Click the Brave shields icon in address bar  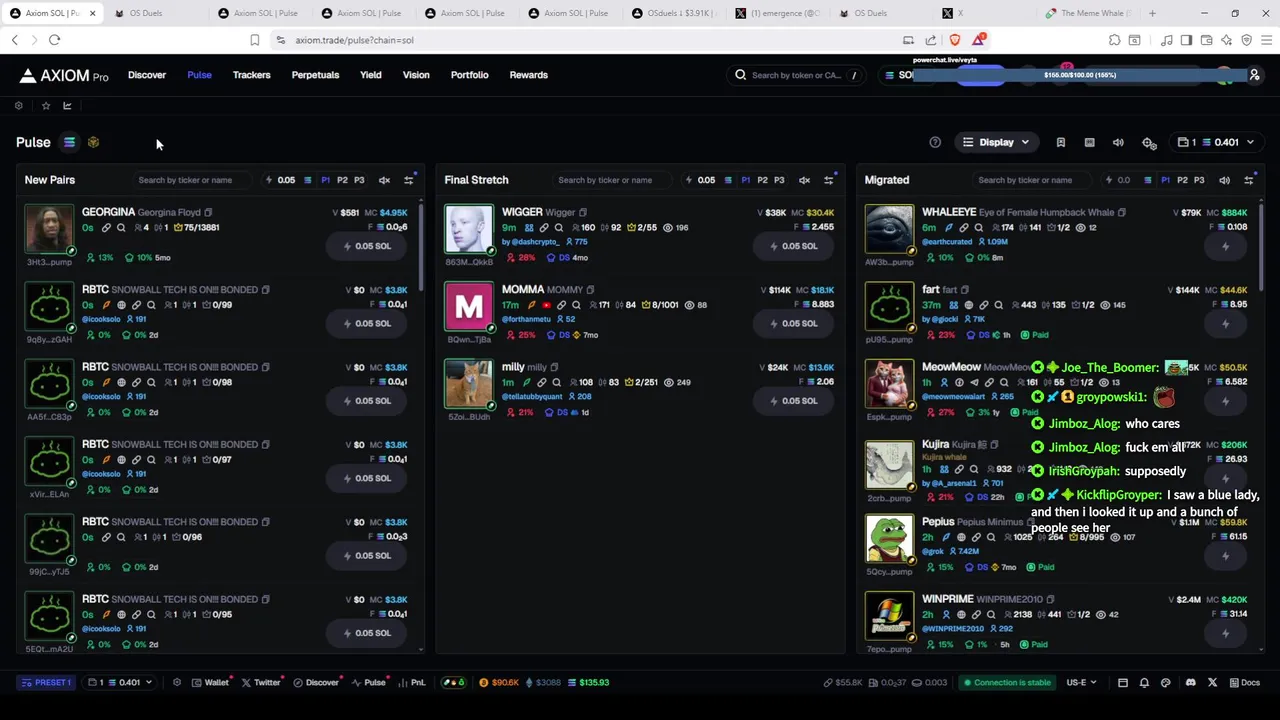tap(955, 40)
